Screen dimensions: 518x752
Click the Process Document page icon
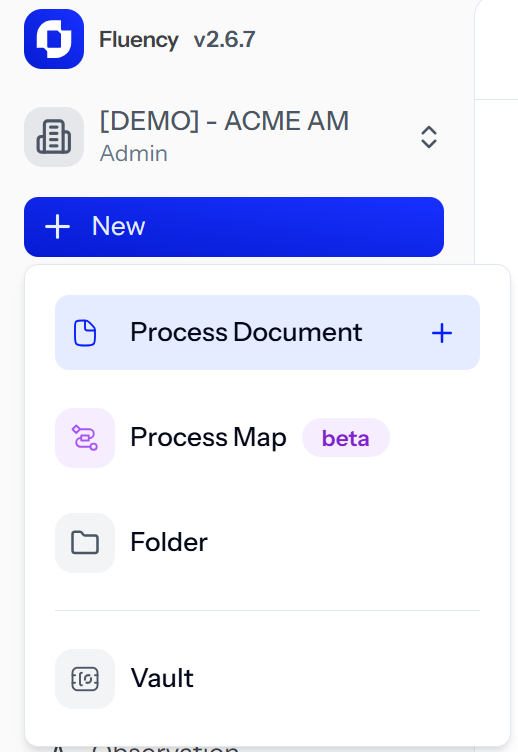85,333
